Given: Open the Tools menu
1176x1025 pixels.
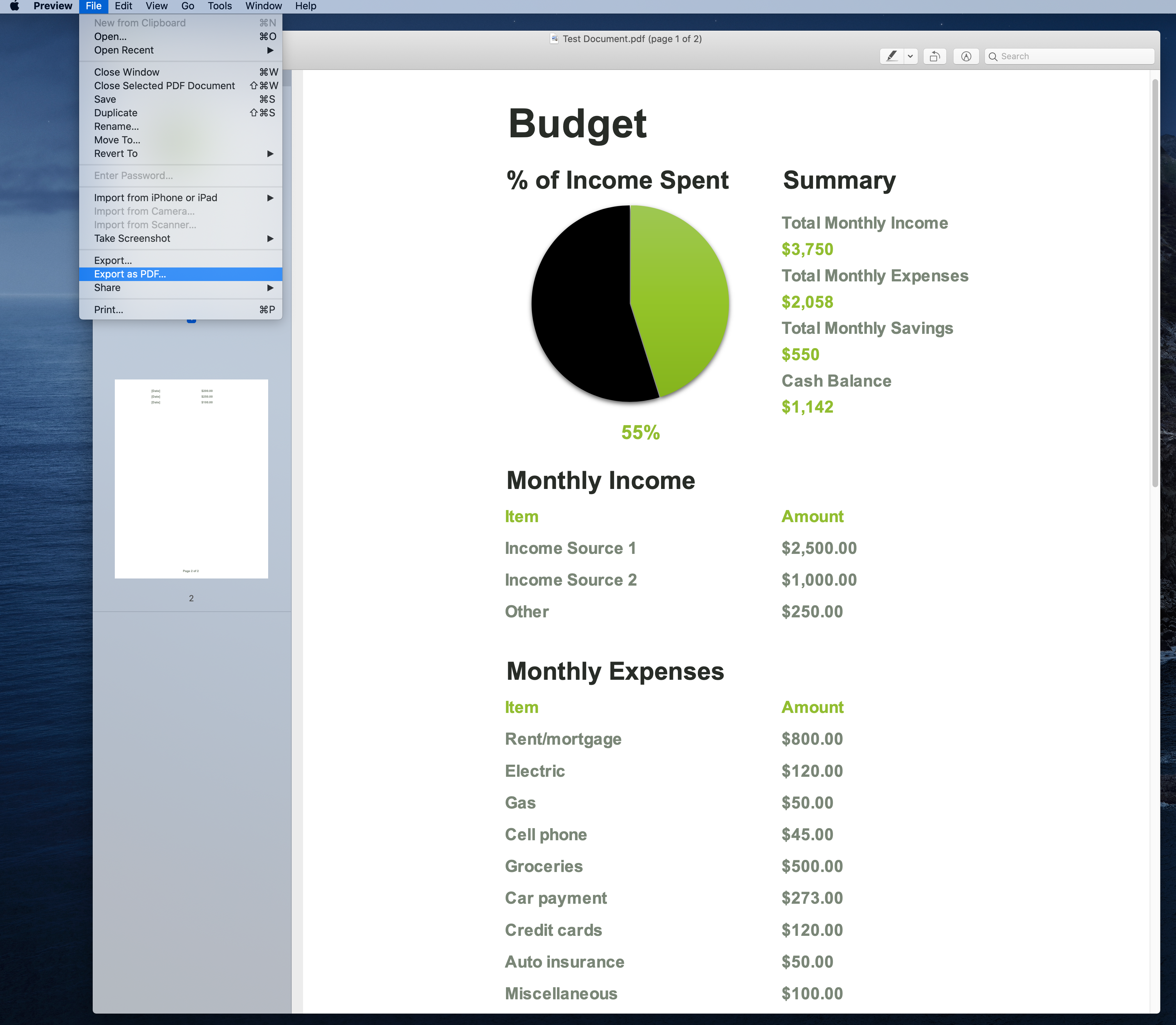Looking at the screenshot, I should pos(220,6).
